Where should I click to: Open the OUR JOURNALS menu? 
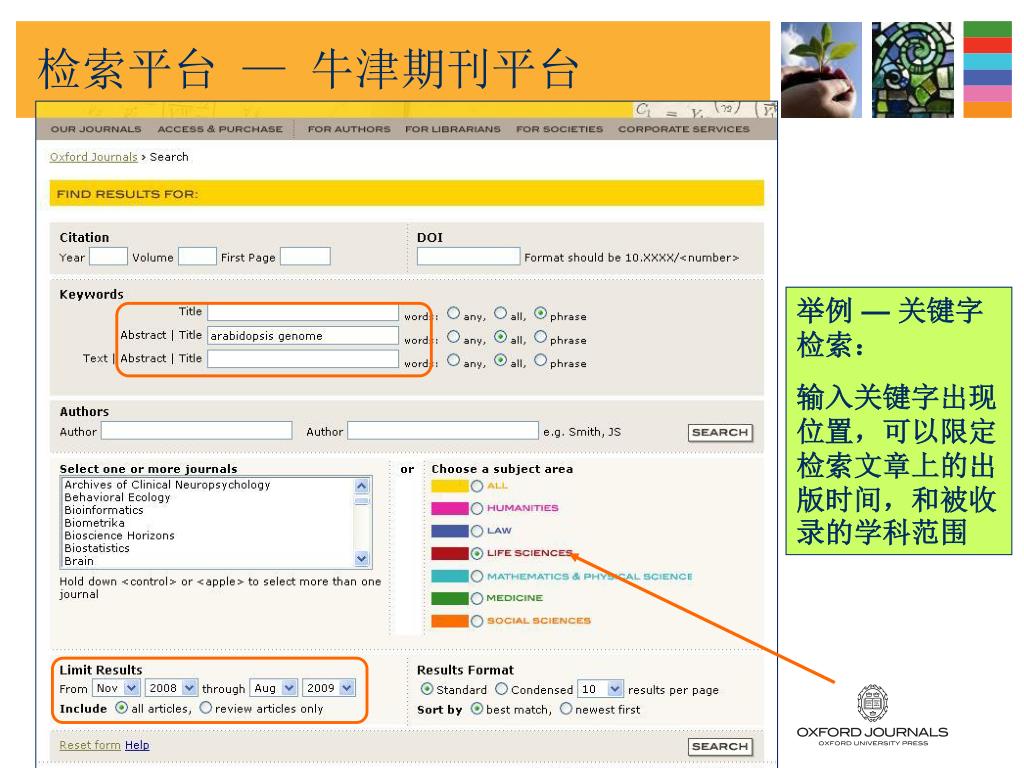[x=96, y=129]
